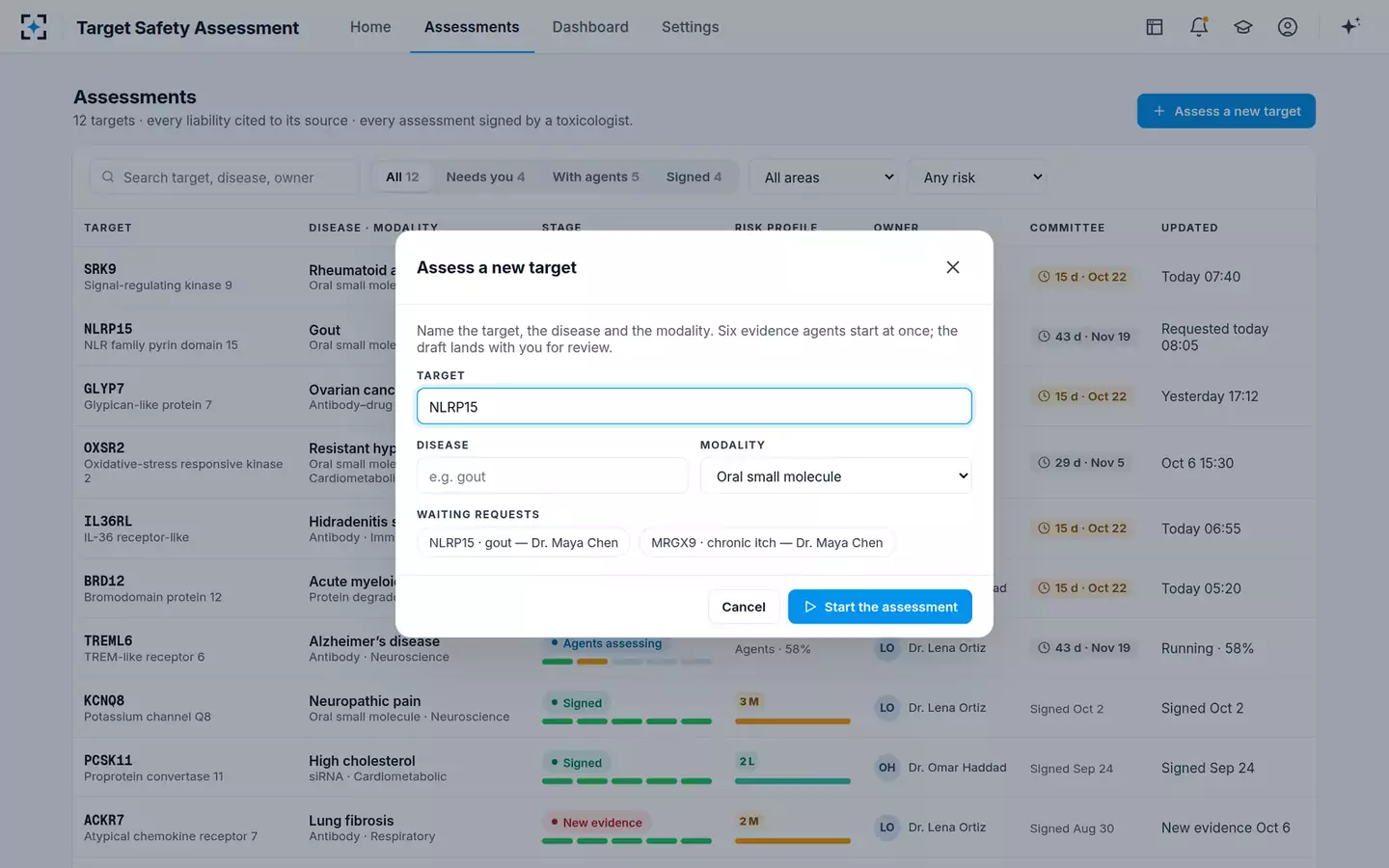Click the SRK9 15 d · Oct 22 committee badge
1389x868 pixels.
[x=1081, y=277]
